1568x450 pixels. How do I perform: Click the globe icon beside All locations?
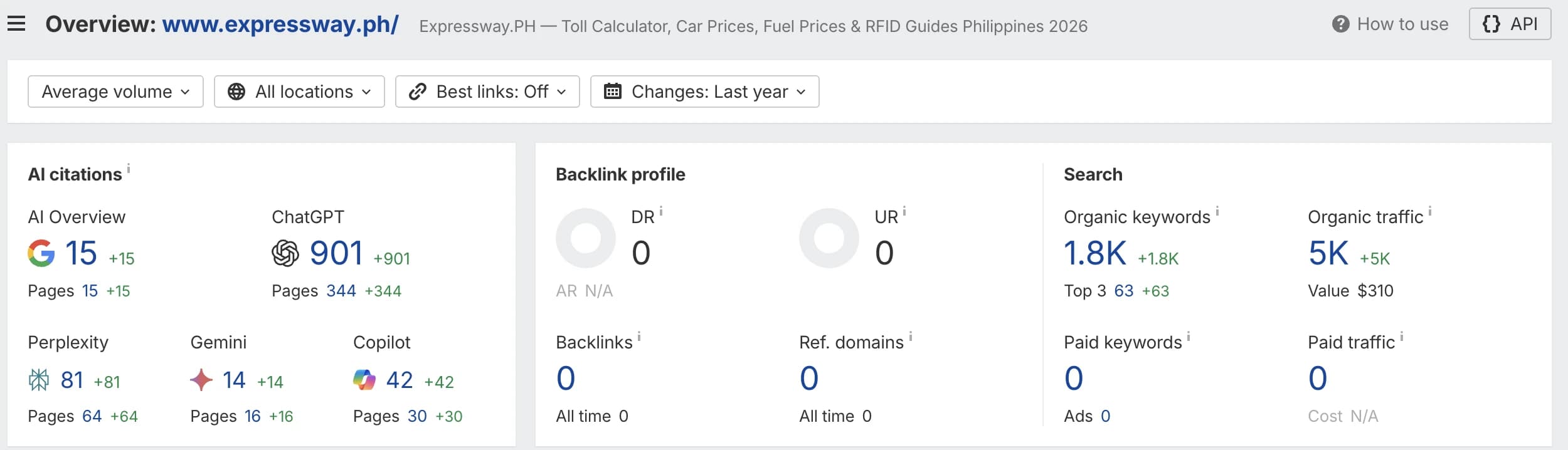coord(237,92)
